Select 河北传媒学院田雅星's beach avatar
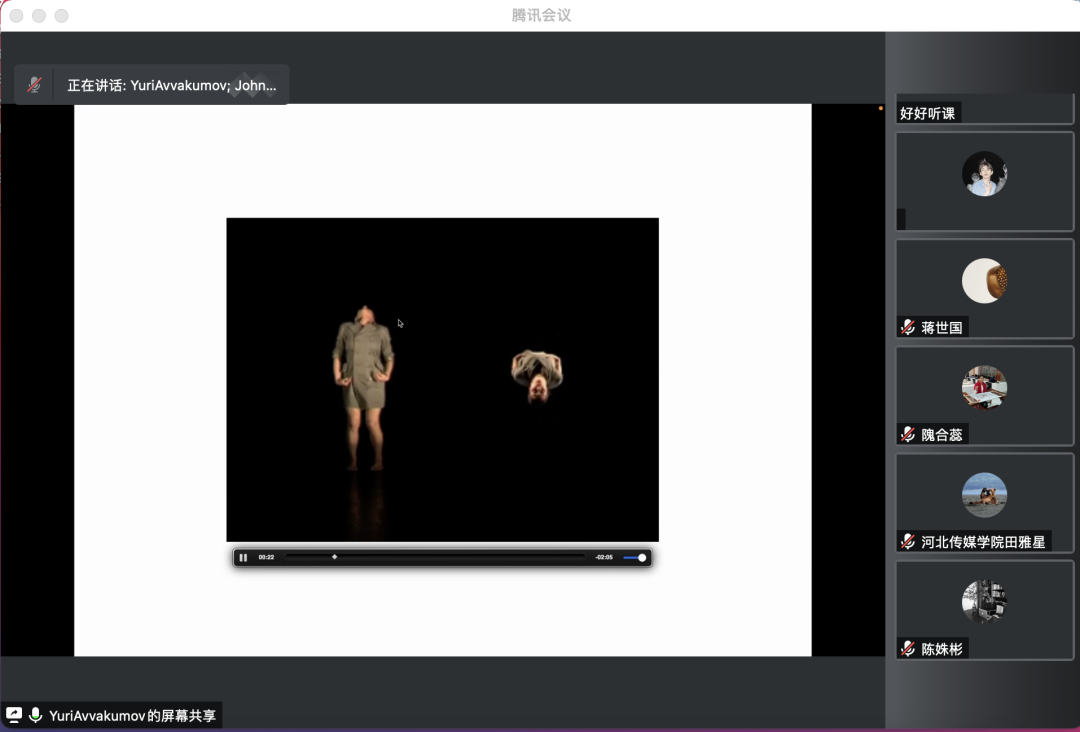This screenshot has height=732, width=1080. pyautogui.click(x=984, y=495)
